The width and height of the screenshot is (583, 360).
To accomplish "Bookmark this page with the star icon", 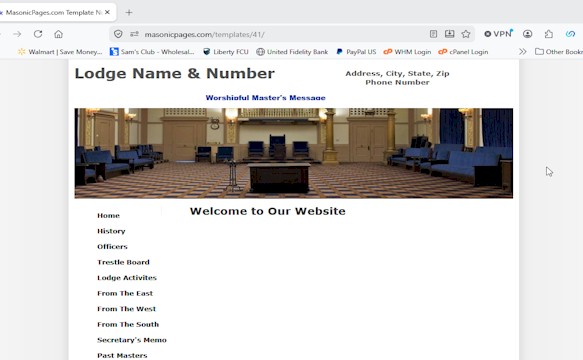I will [x=466, y=34].
